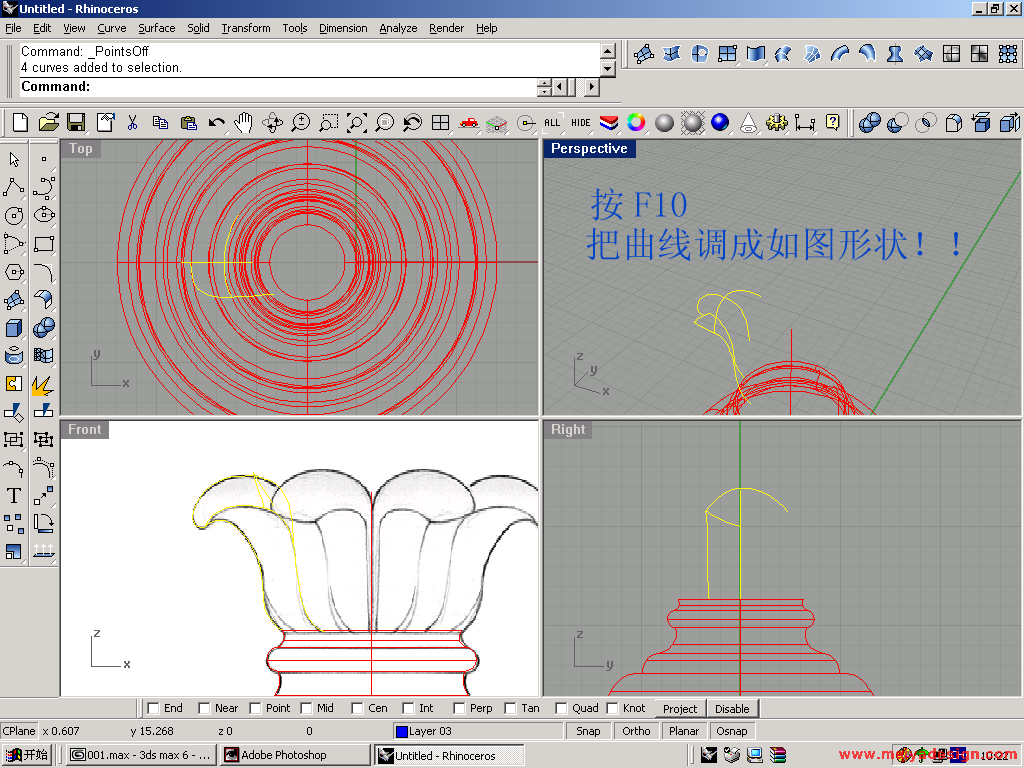Enable the End osnap checkbox
This screenshot has width=1024, height=768.
[153, 708]
